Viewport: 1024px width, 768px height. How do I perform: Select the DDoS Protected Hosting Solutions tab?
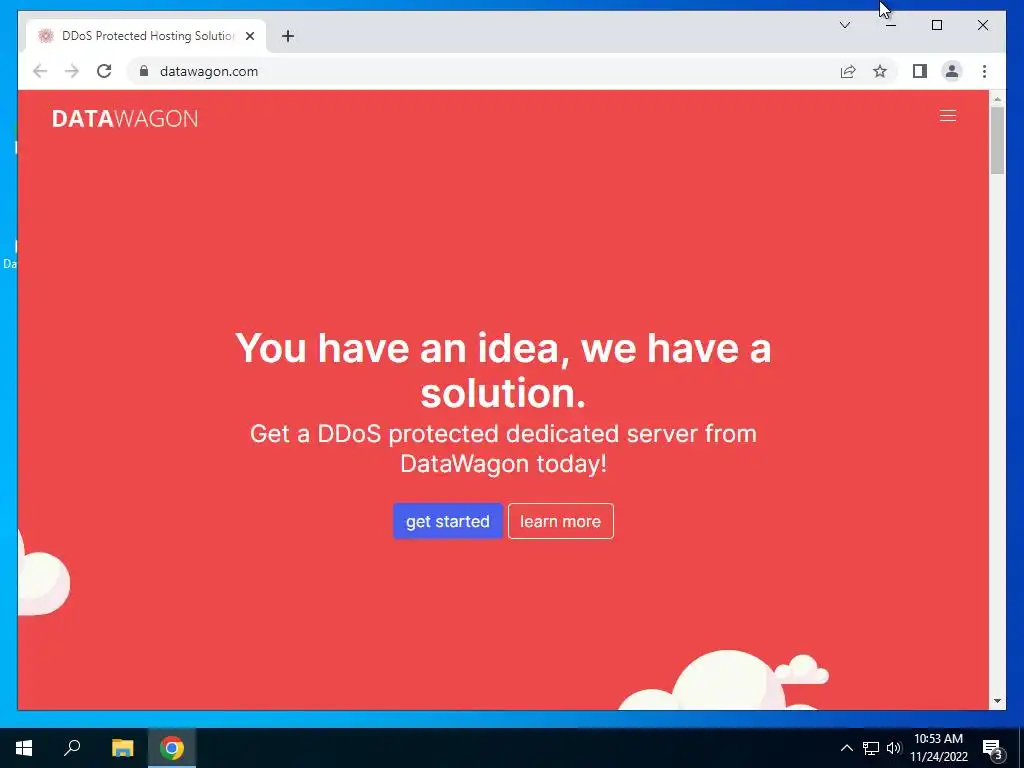coord(146,36)
